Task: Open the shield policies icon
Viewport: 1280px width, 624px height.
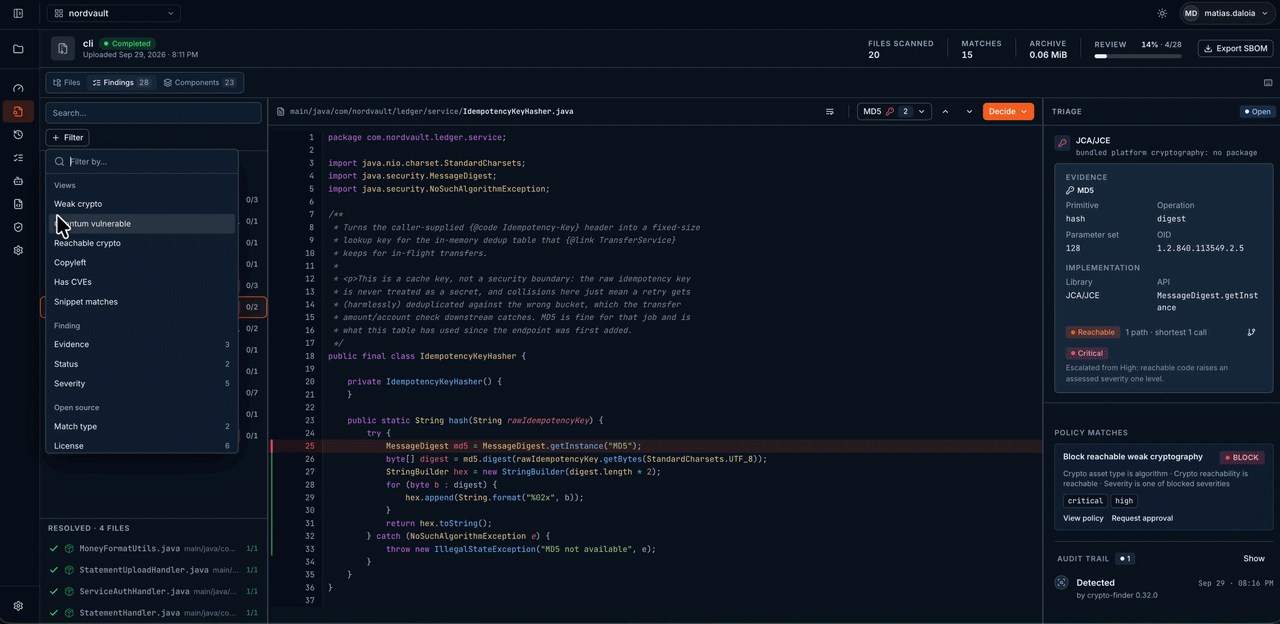Action: tap(18, 227)
